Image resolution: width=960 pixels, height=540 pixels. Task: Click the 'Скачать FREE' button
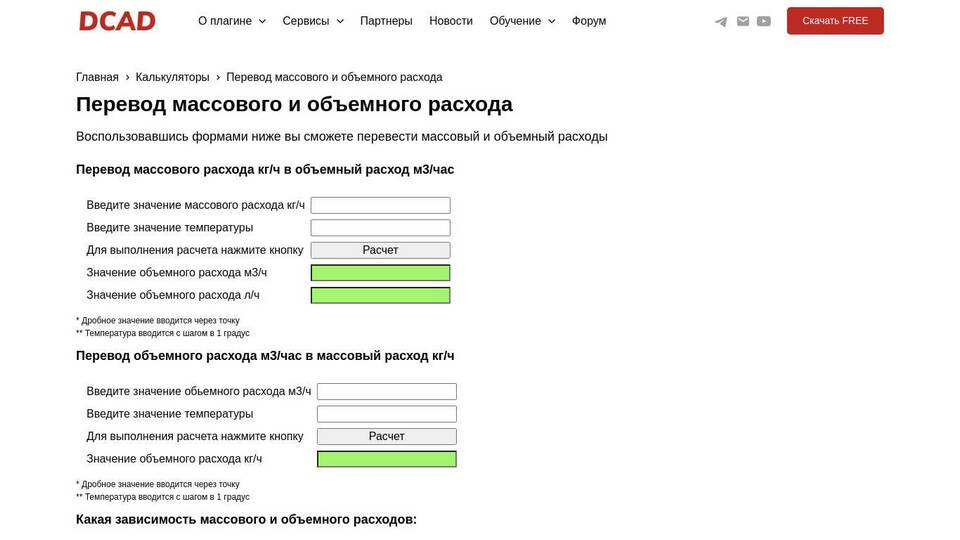tap(835, 21)
